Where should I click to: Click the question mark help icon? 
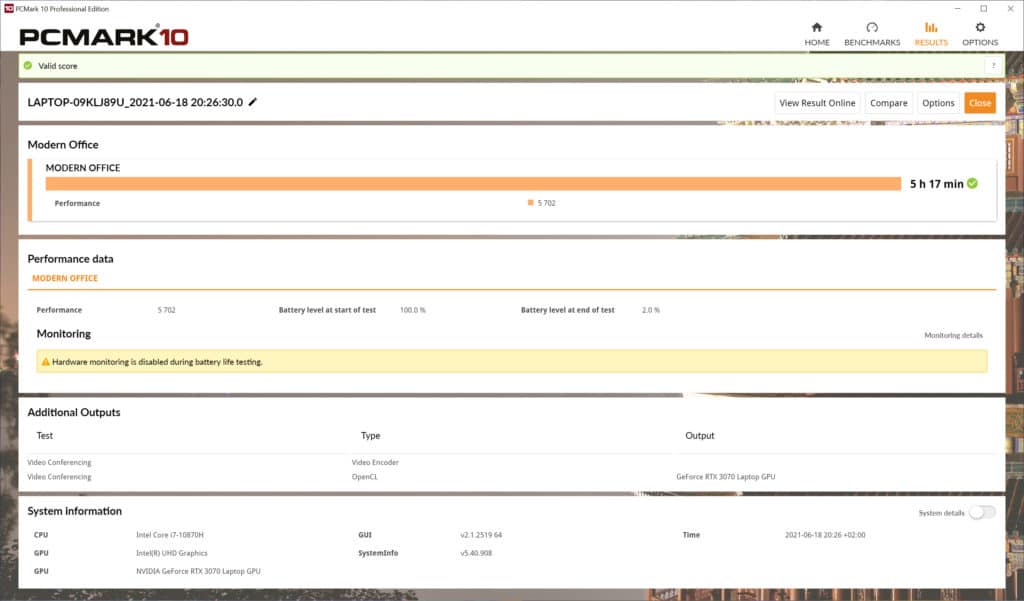[x=993, y=65]
